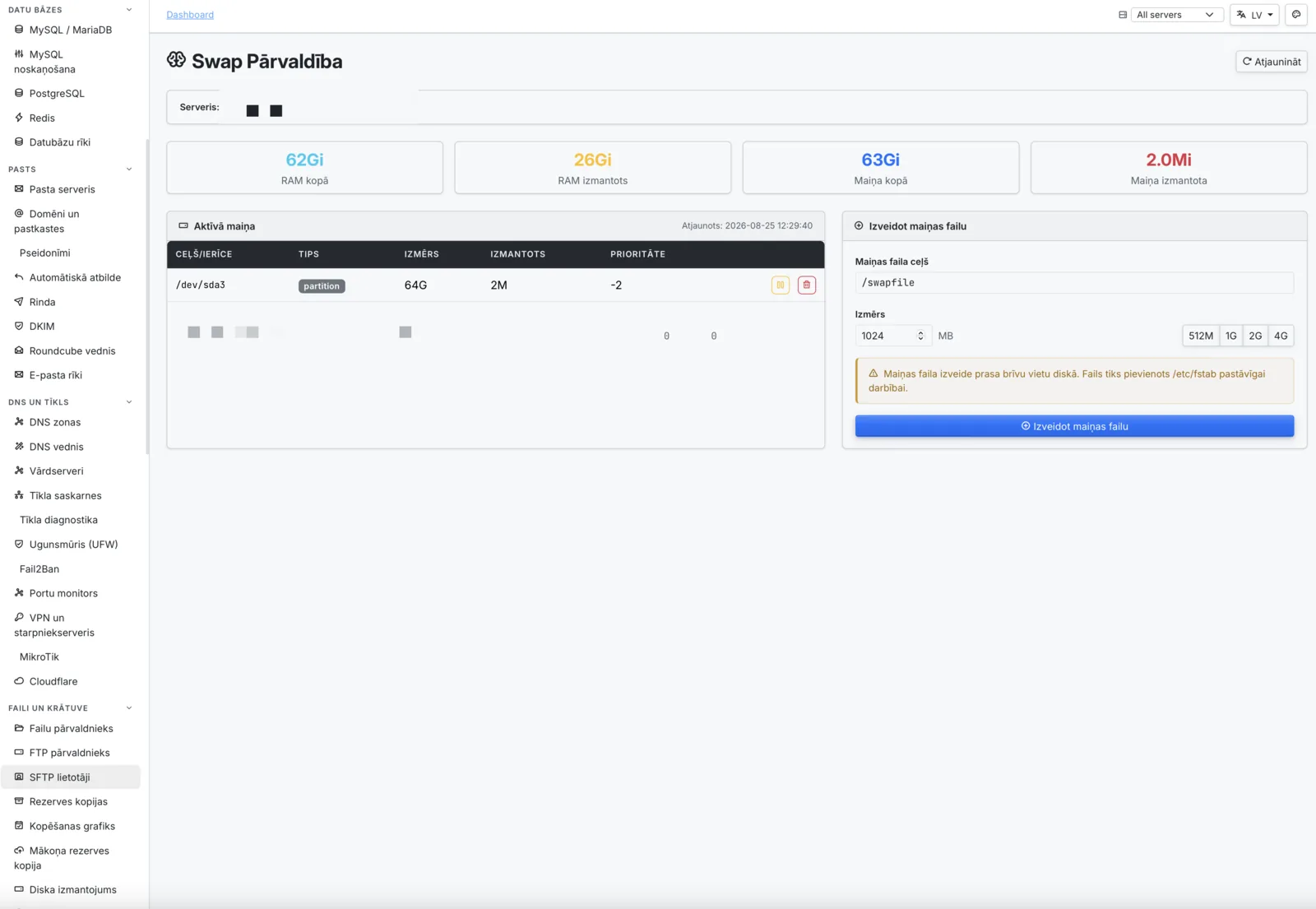The height and width of the screenshot is (909, 1316).
Task: Open the All servers dropdown
Action: tap(1175, 15)
